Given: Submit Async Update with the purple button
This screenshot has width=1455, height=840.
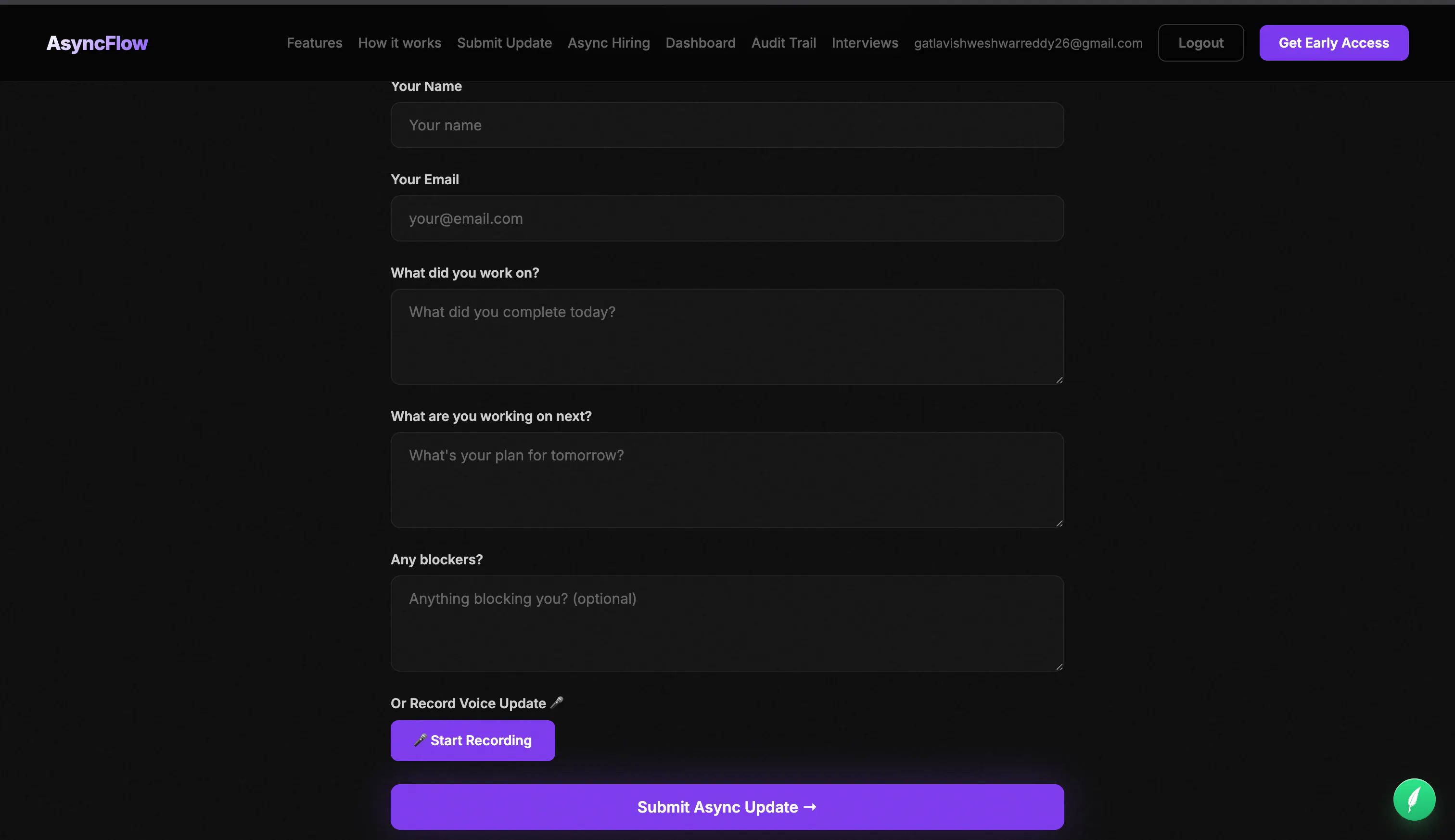Looking at the screenshot, I should (727, 806).
